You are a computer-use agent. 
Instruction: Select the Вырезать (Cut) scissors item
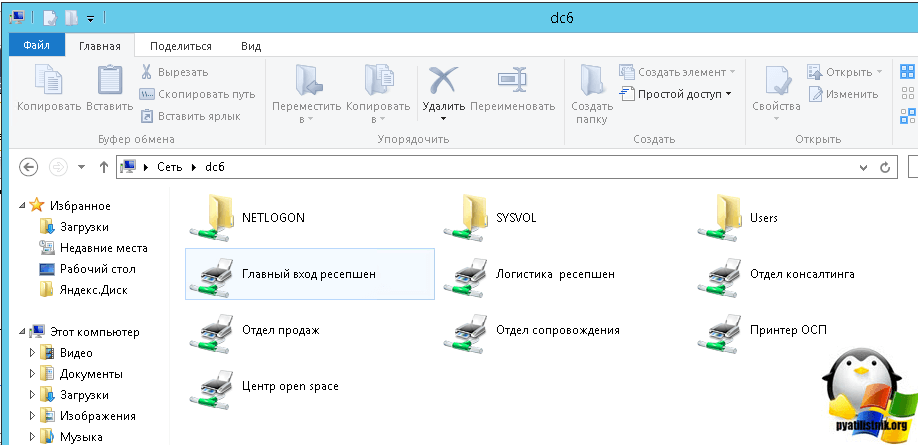(x=174, y=72)
